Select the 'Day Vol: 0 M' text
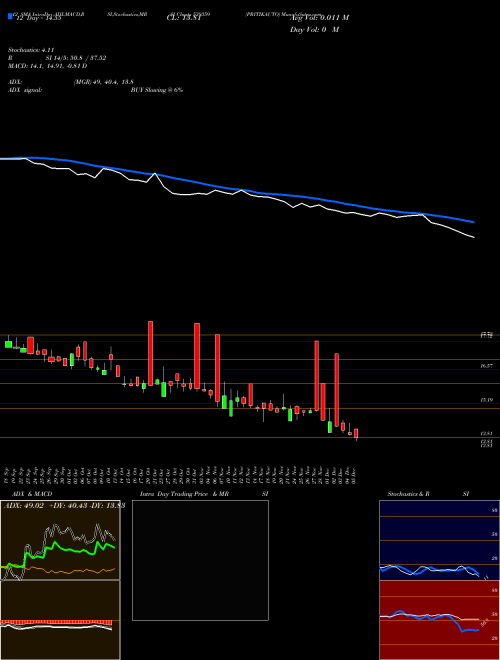The width and height of the screenshot is (500, 660). point(314,30)
